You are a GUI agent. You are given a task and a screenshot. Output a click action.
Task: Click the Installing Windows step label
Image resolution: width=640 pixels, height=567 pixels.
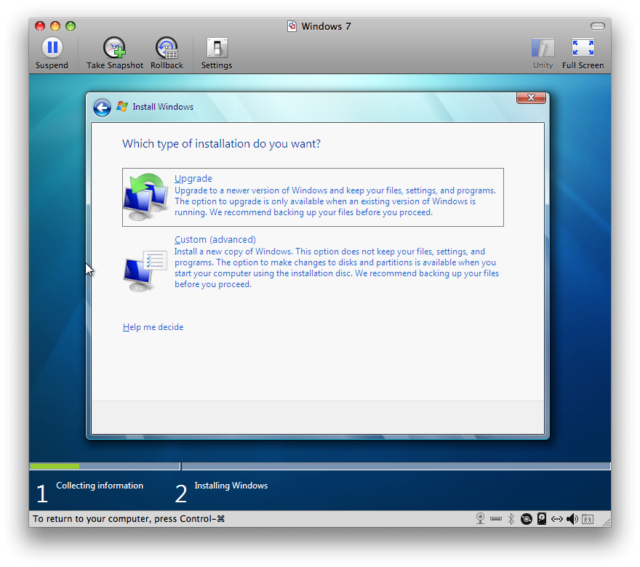[x=231, y=485]
